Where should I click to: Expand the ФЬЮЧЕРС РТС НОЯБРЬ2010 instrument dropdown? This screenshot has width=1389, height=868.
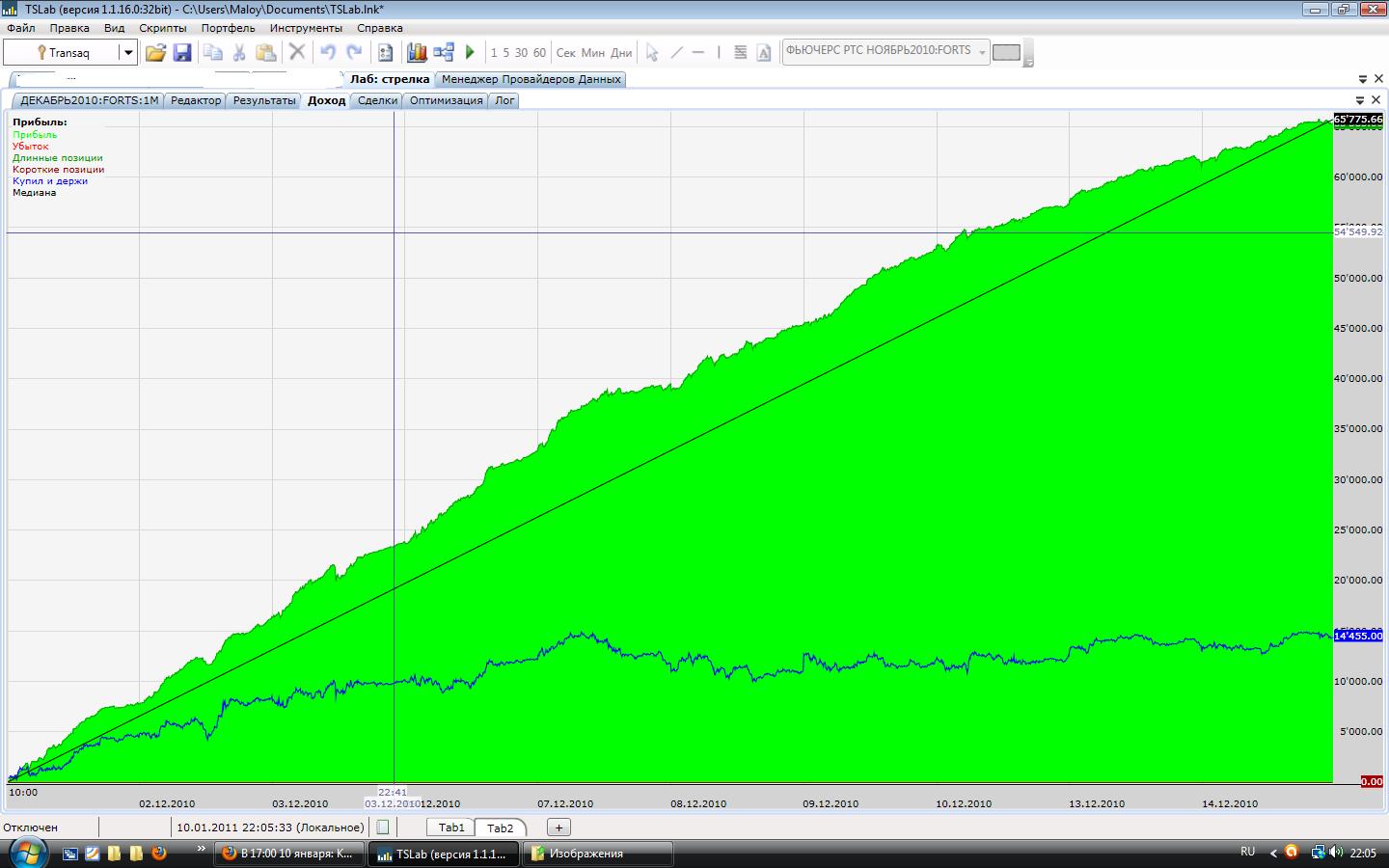click(982, 52)
